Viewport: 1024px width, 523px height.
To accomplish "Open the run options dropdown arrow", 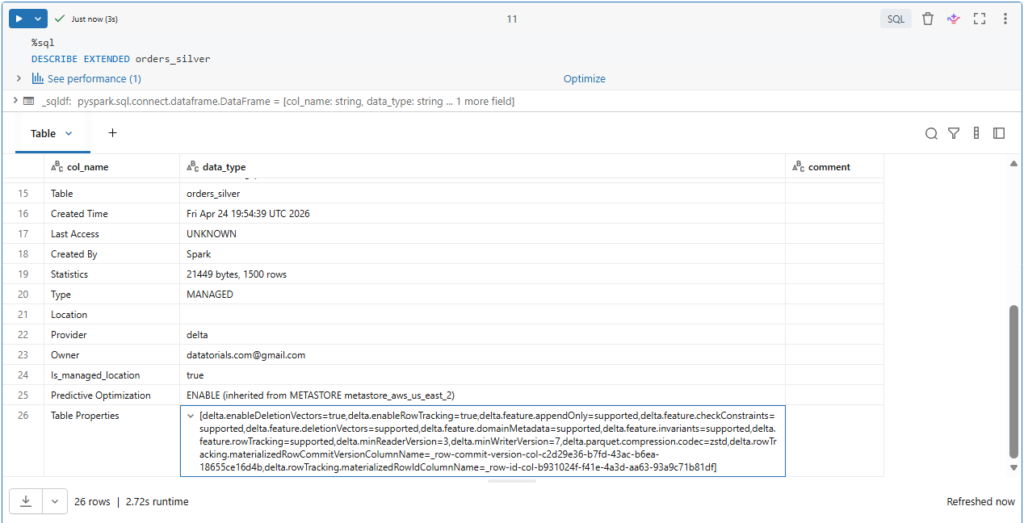I will [38, 19].
